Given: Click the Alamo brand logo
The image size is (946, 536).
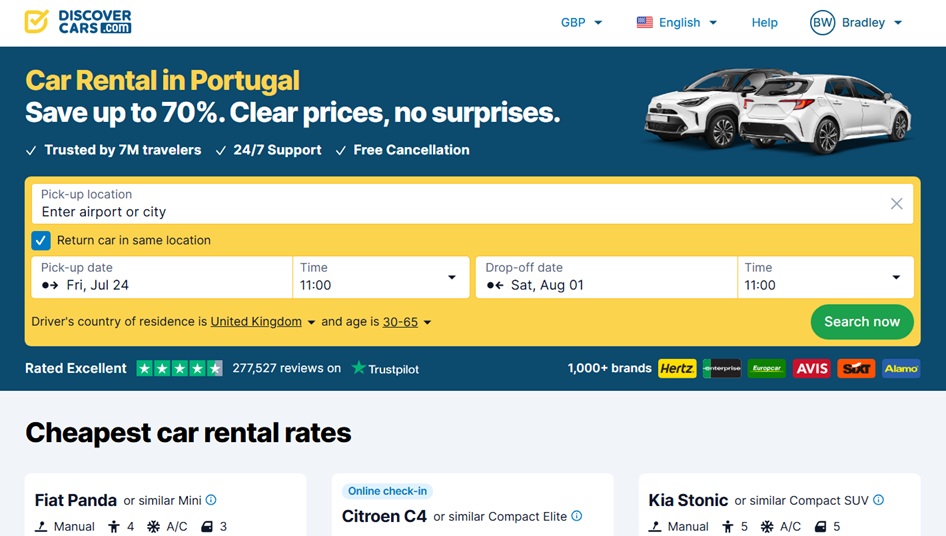Looking at the screenshot, I should pyautogui.click(x=901, y=368).
